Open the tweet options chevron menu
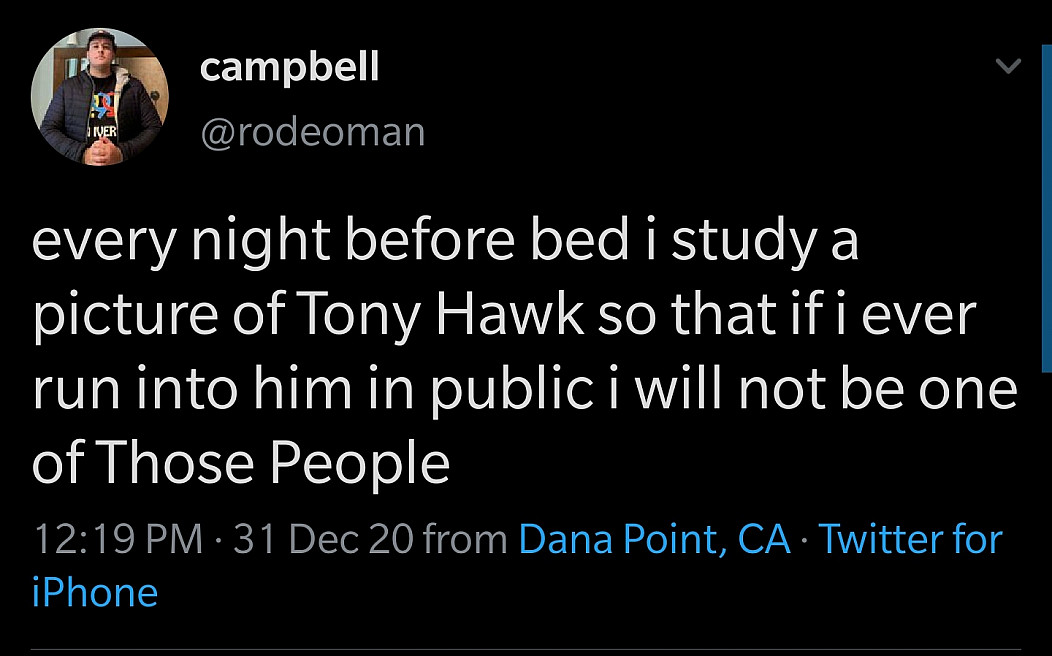This screenshot has height=656, width=1052. [1009, 67]
